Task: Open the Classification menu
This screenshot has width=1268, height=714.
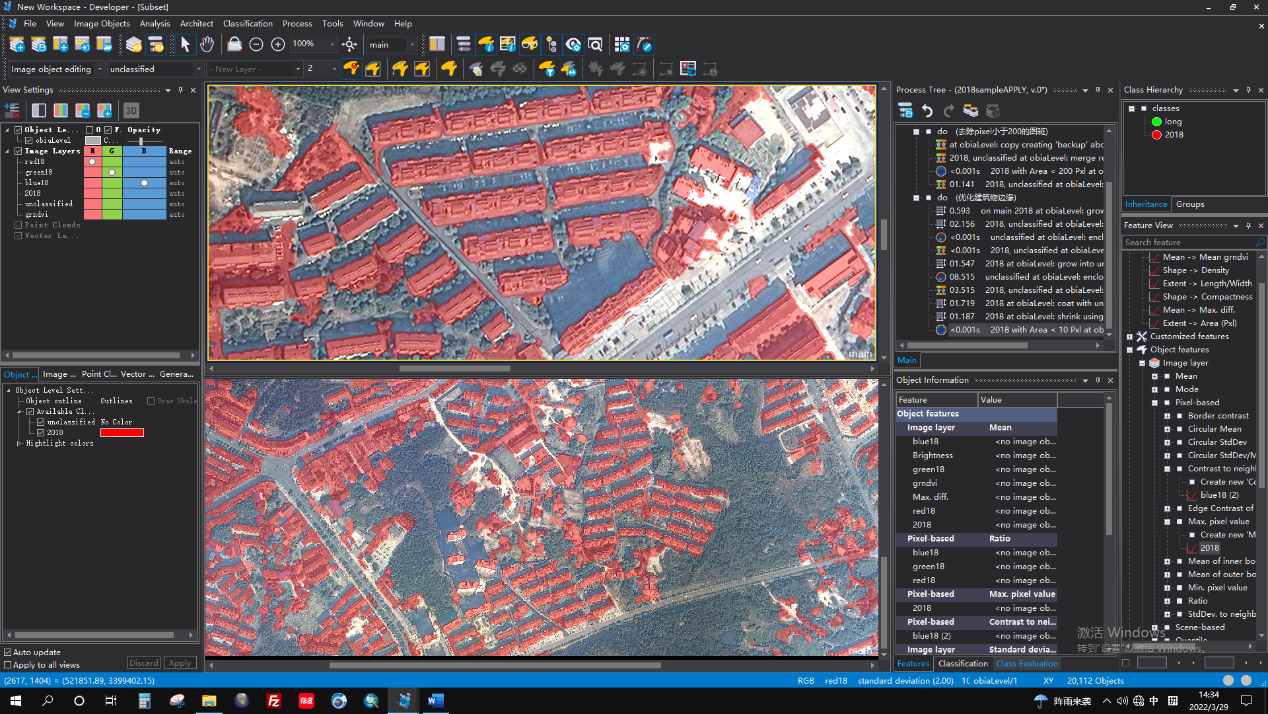Action: [x=247, y=23]
